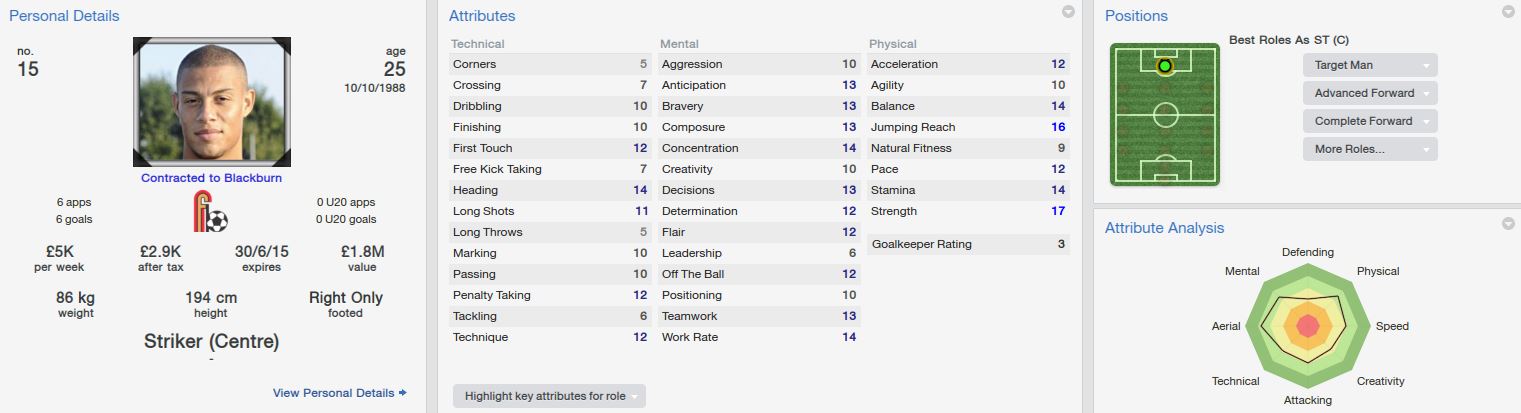Image resolution: width=1521 pixels, height=413 pixels.
Task: Expand the Advanced Forward role dropdown
Action: click(x=1369, y=93)
